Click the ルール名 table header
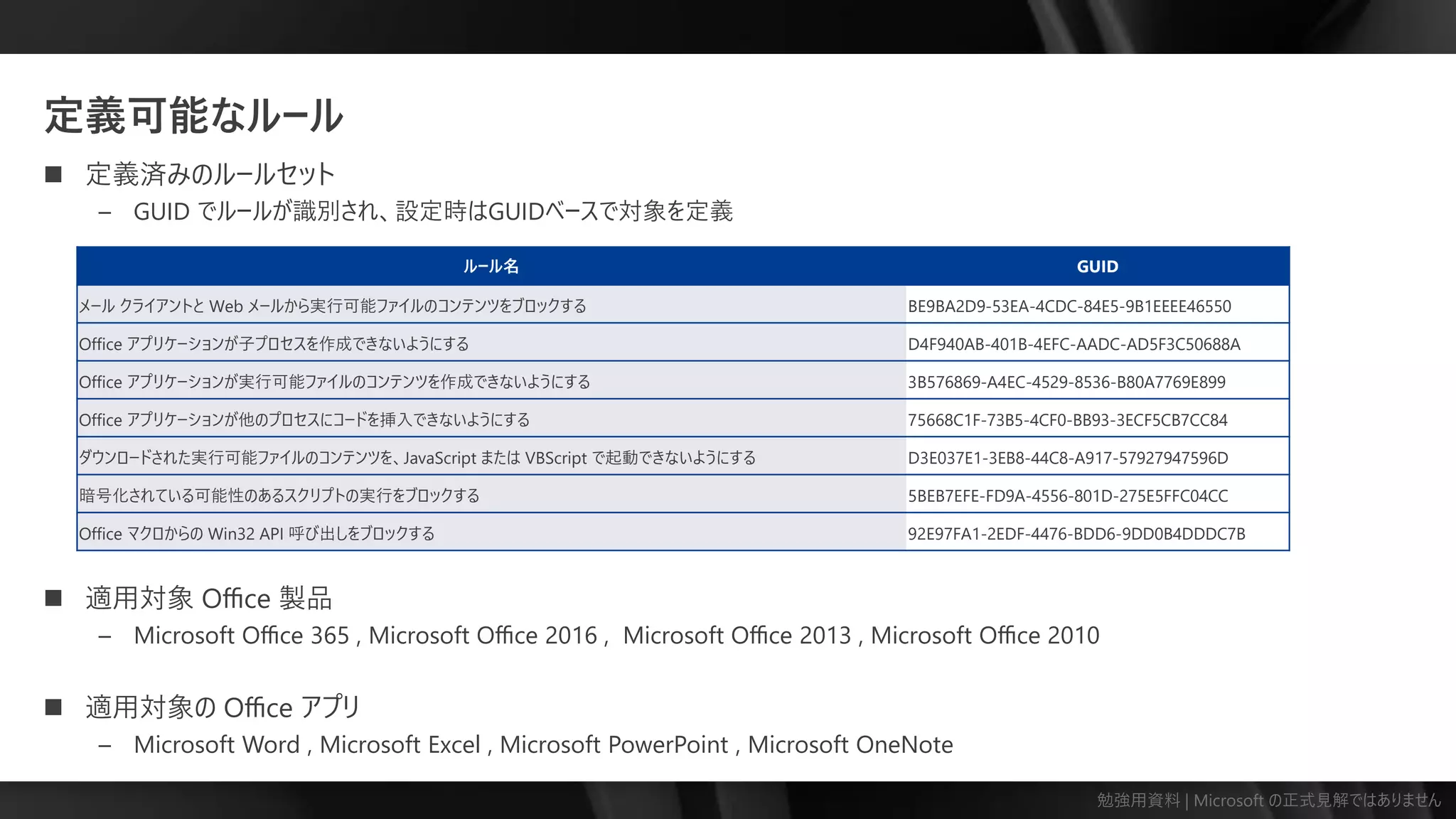This screenshot has height=819, width=1456. [x=491, y=267]
